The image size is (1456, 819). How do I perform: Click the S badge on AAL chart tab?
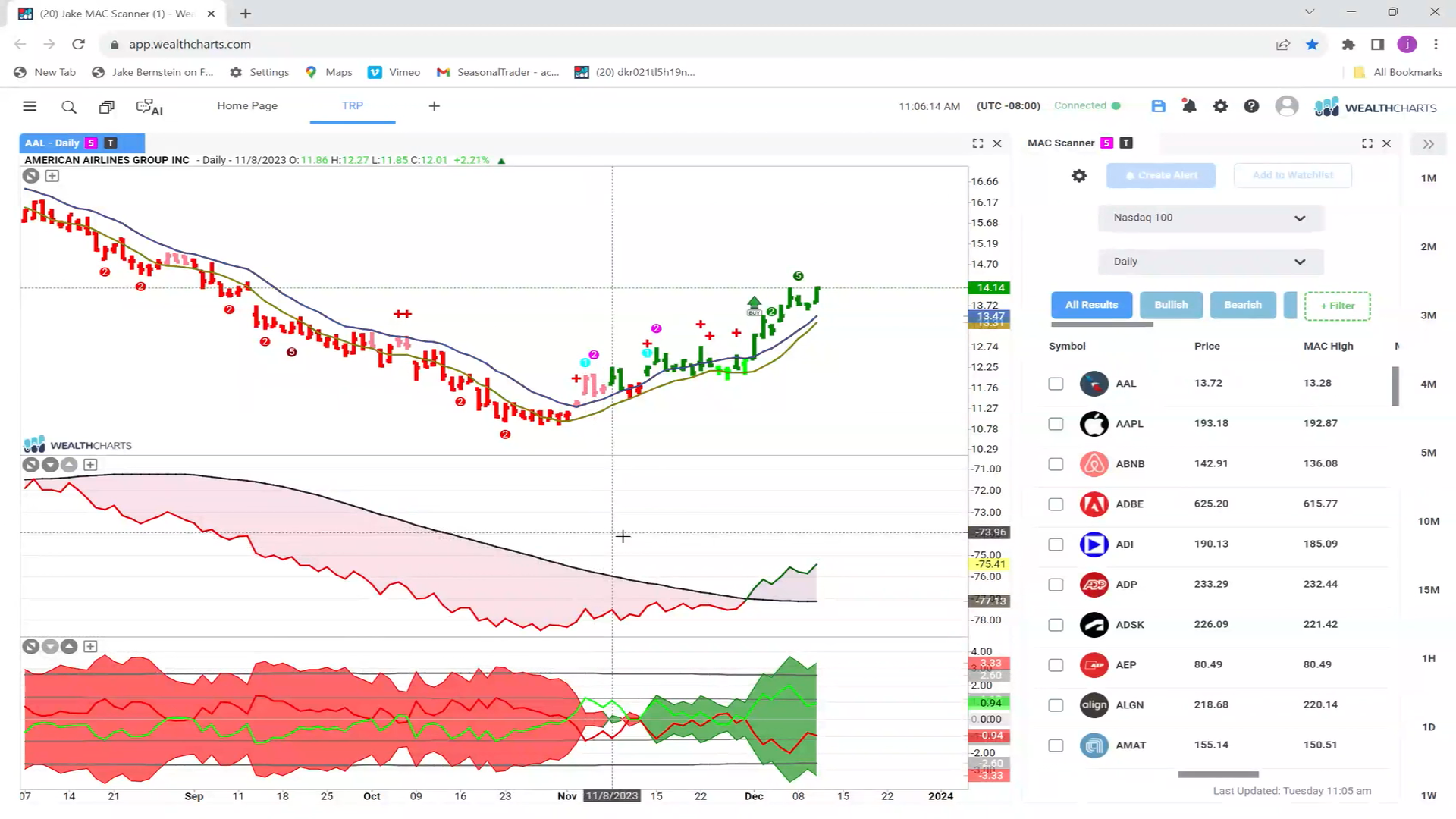pos(92,143)
